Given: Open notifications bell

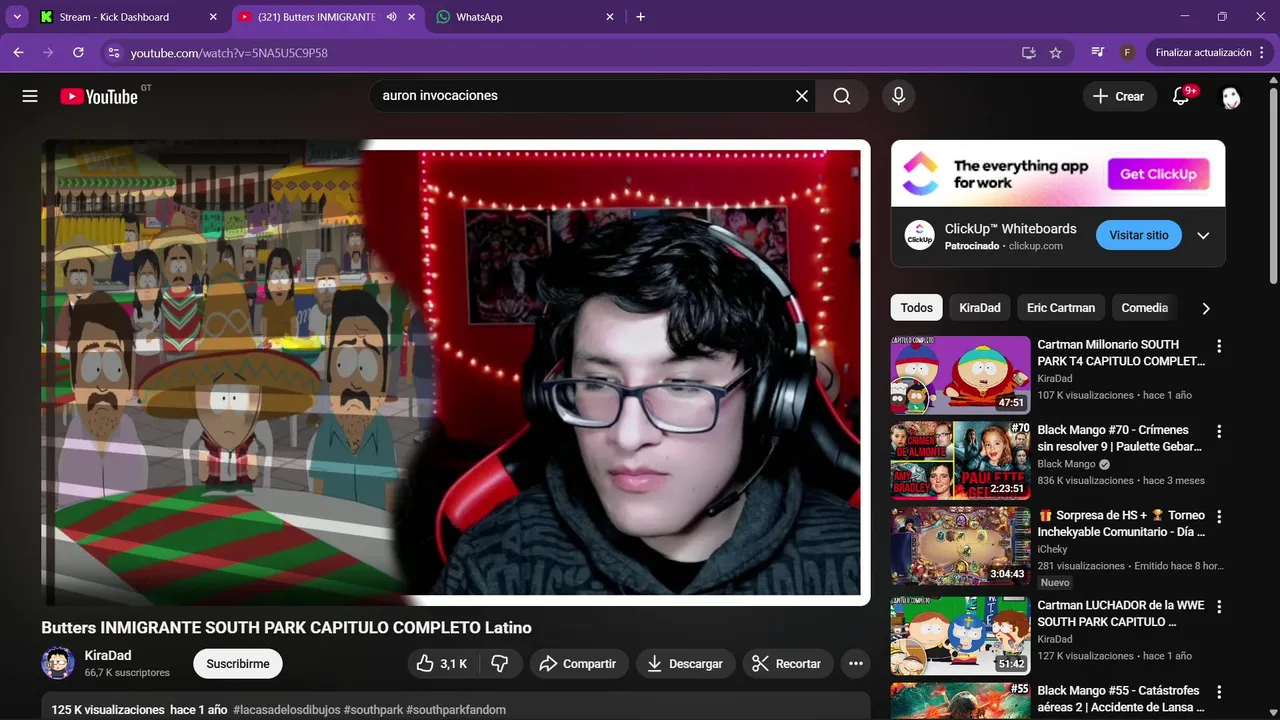Looking at the screenshot, I should click(1181, 96).
